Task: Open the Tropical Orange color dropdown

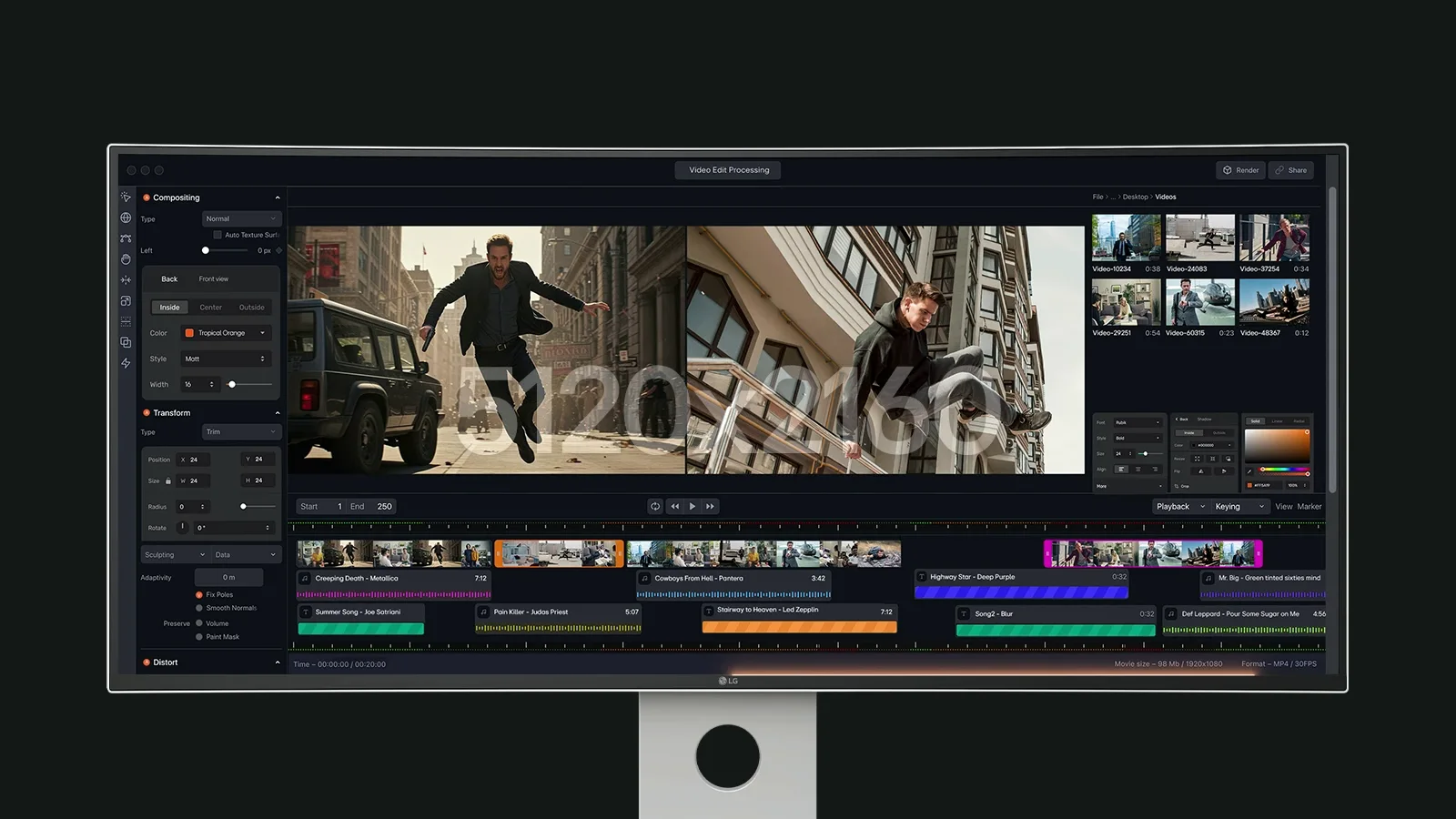Action: pyautogui.click(x=226, y=333)
